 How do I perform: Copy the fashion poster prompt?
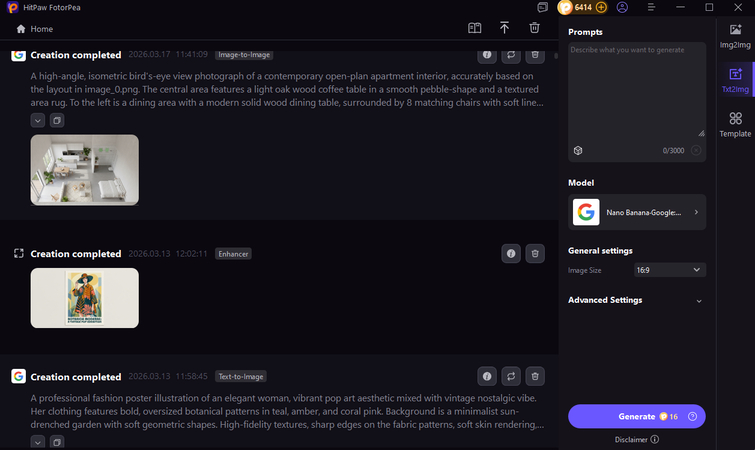click(57, 442)
